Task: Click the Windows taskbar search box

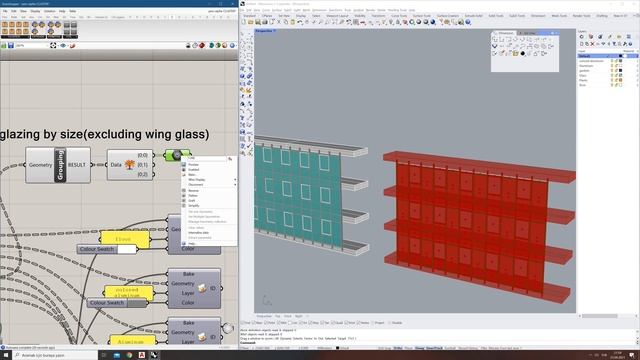Action: click(x=56, y=356)
